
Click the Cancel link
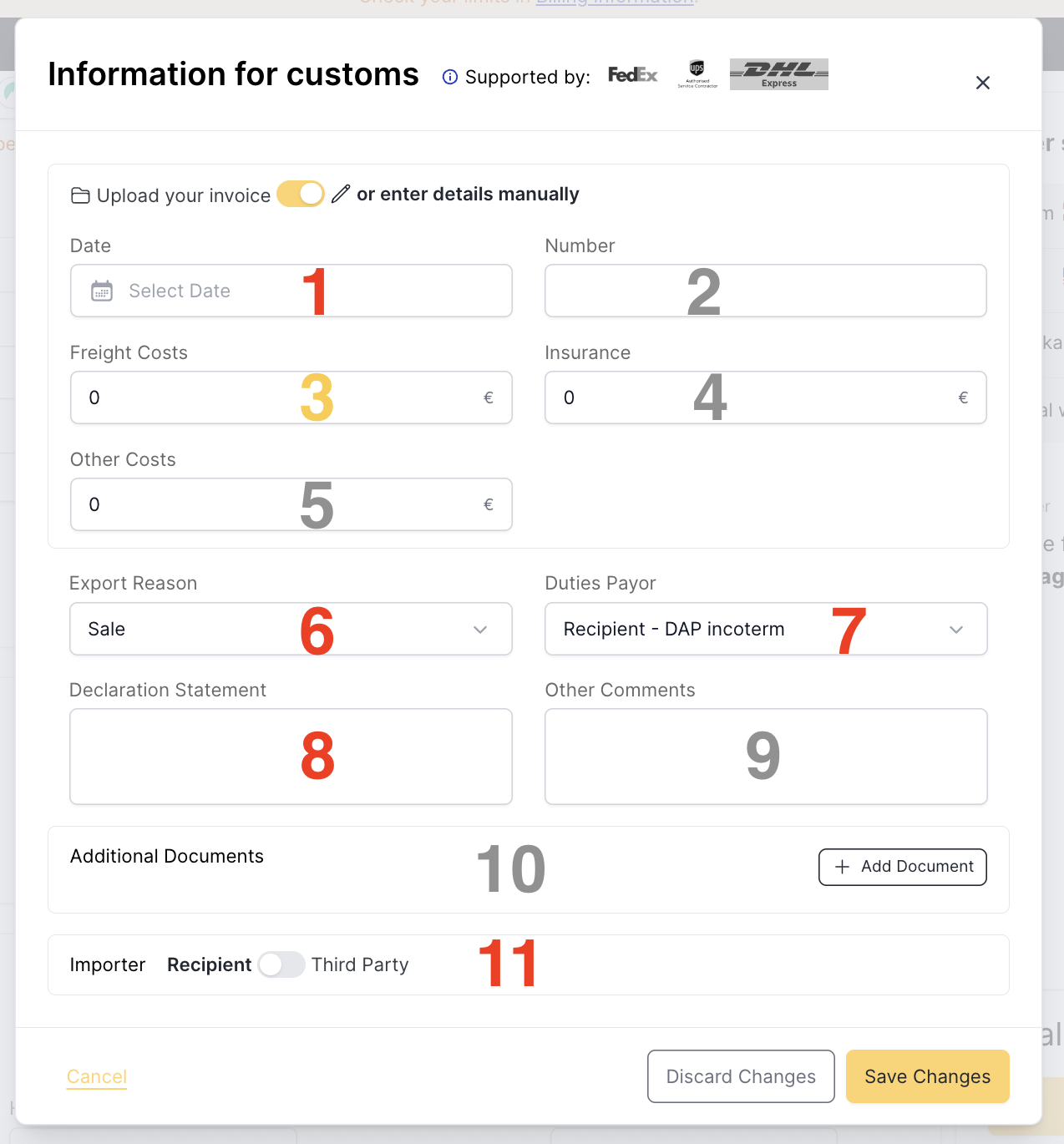click(x=97, y=1076)
